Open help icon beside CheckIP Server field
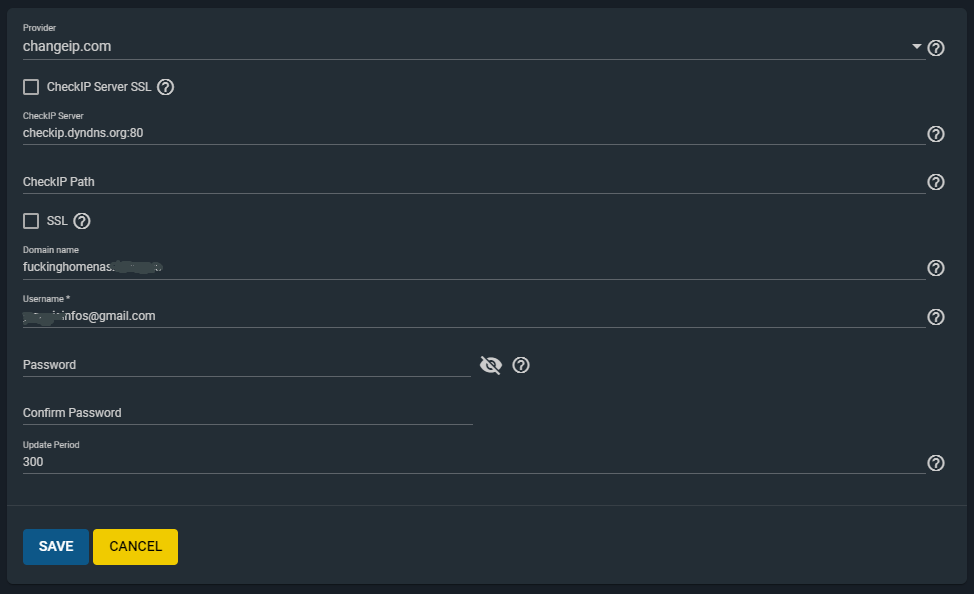This screenshot has width=974, height=594. (936, 134)
